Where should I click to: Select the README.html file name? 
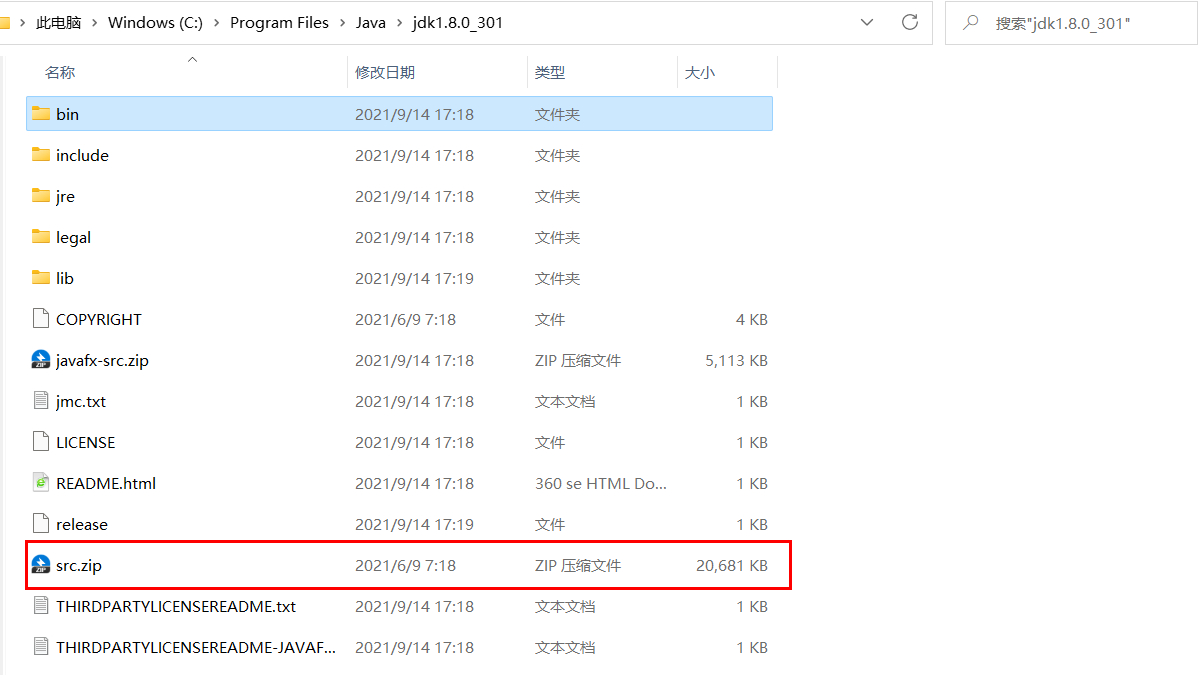(x=106, y=483)
